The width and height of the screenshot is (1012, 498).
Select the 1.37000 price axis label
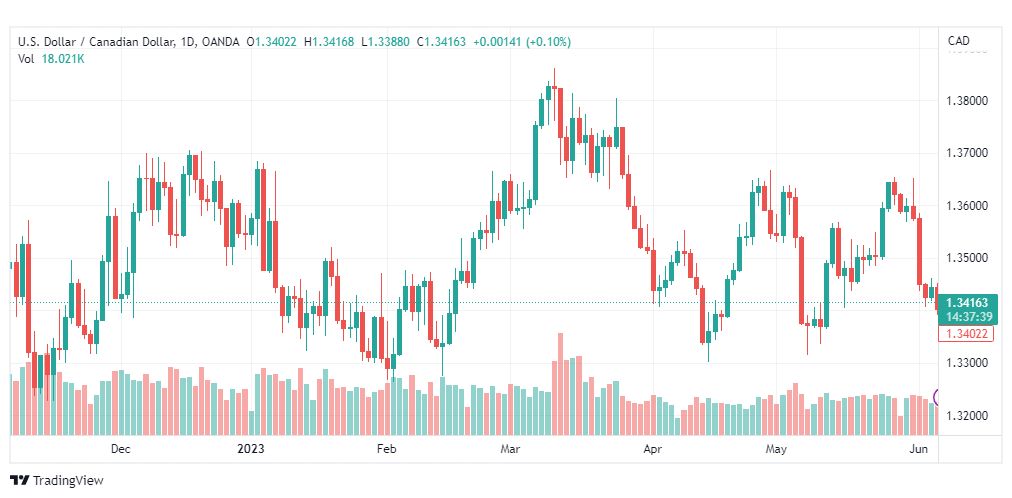966,153
